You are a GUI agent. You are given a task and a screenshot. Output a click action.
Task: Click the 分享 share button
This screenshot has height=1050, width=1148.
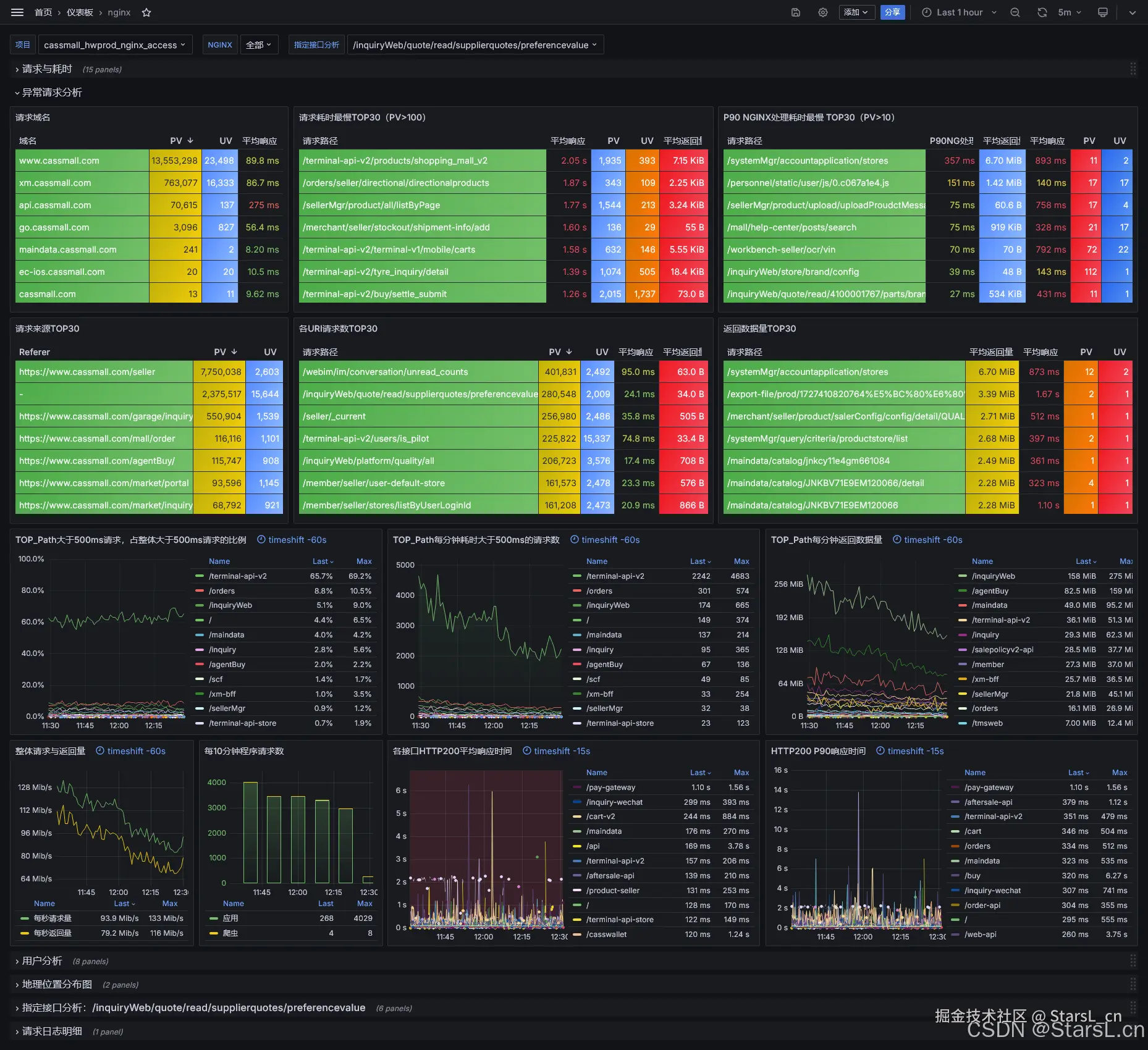892,12
